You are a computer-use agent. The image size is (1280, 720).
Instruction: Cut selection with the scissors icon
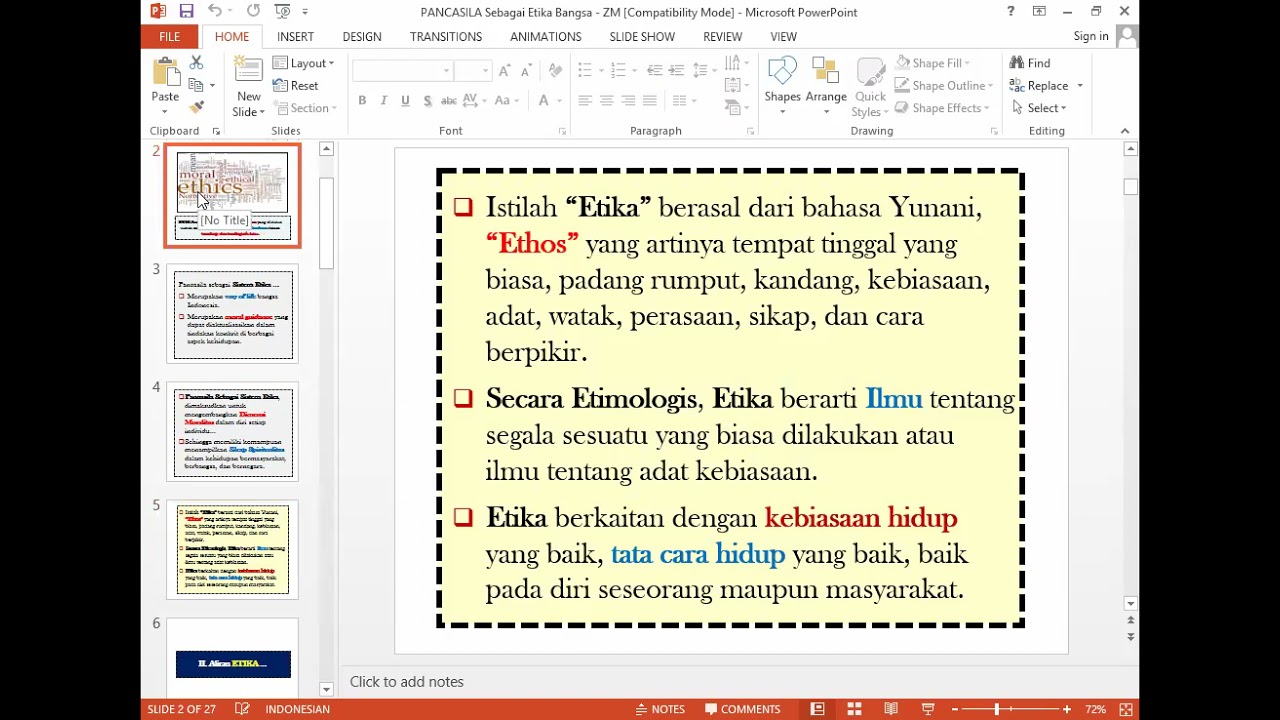pyautogui.click(x=196, y=63)
